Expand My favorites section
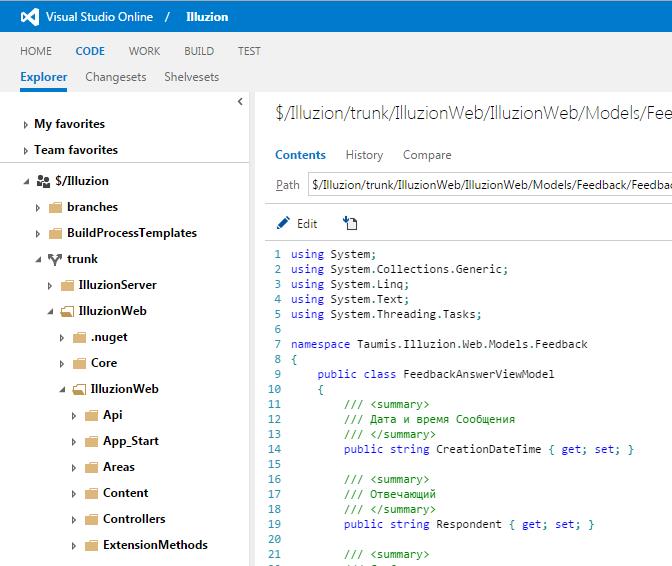 click(x=26, y=125)
